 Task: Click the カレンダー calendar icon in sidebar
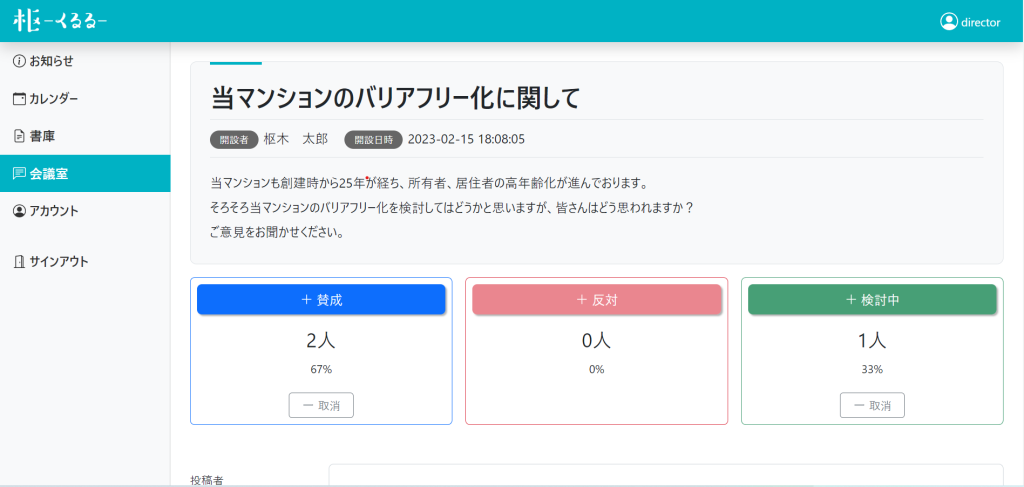[20, 99]
